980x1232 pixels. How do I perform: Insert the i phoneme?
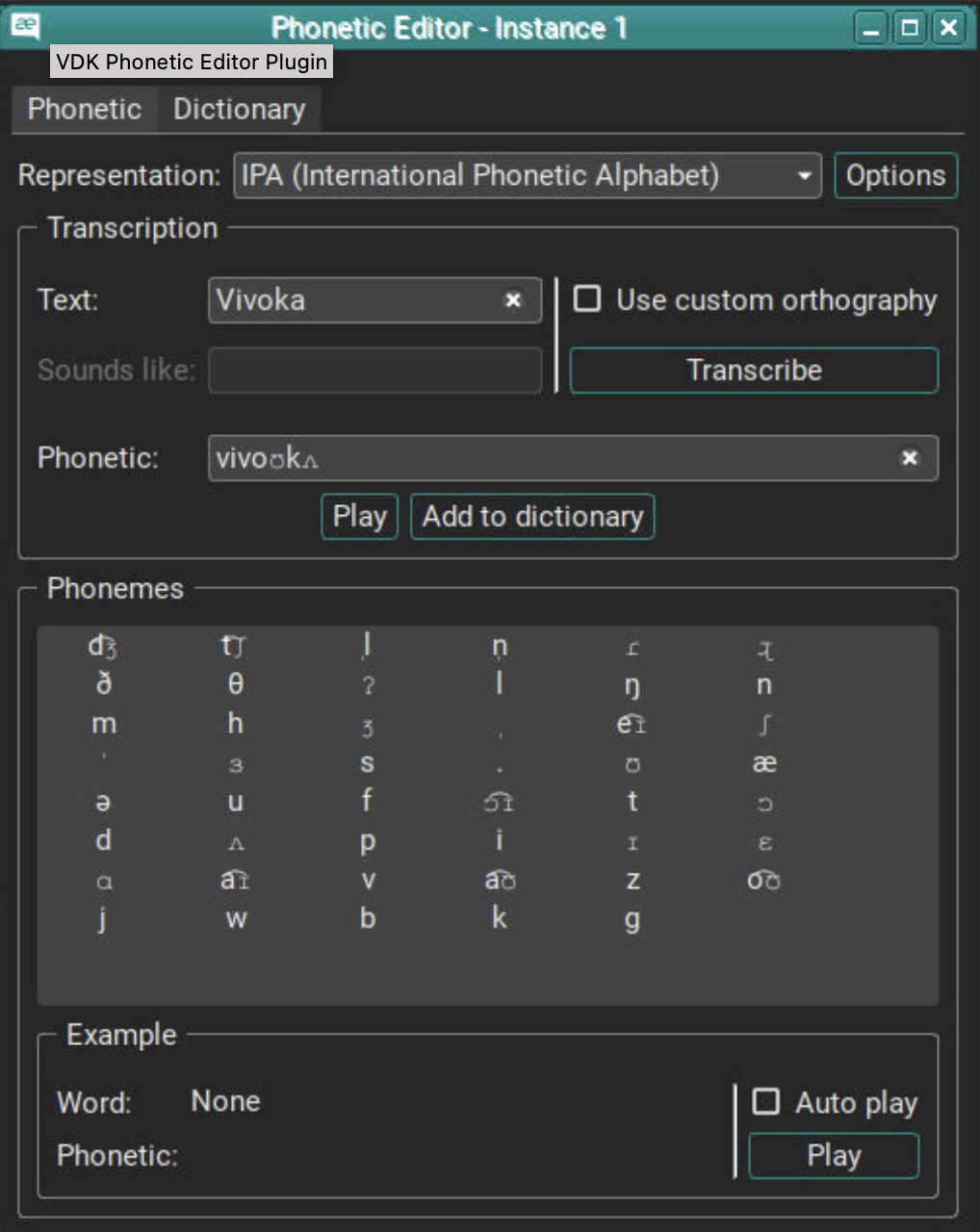coord(499,840)
